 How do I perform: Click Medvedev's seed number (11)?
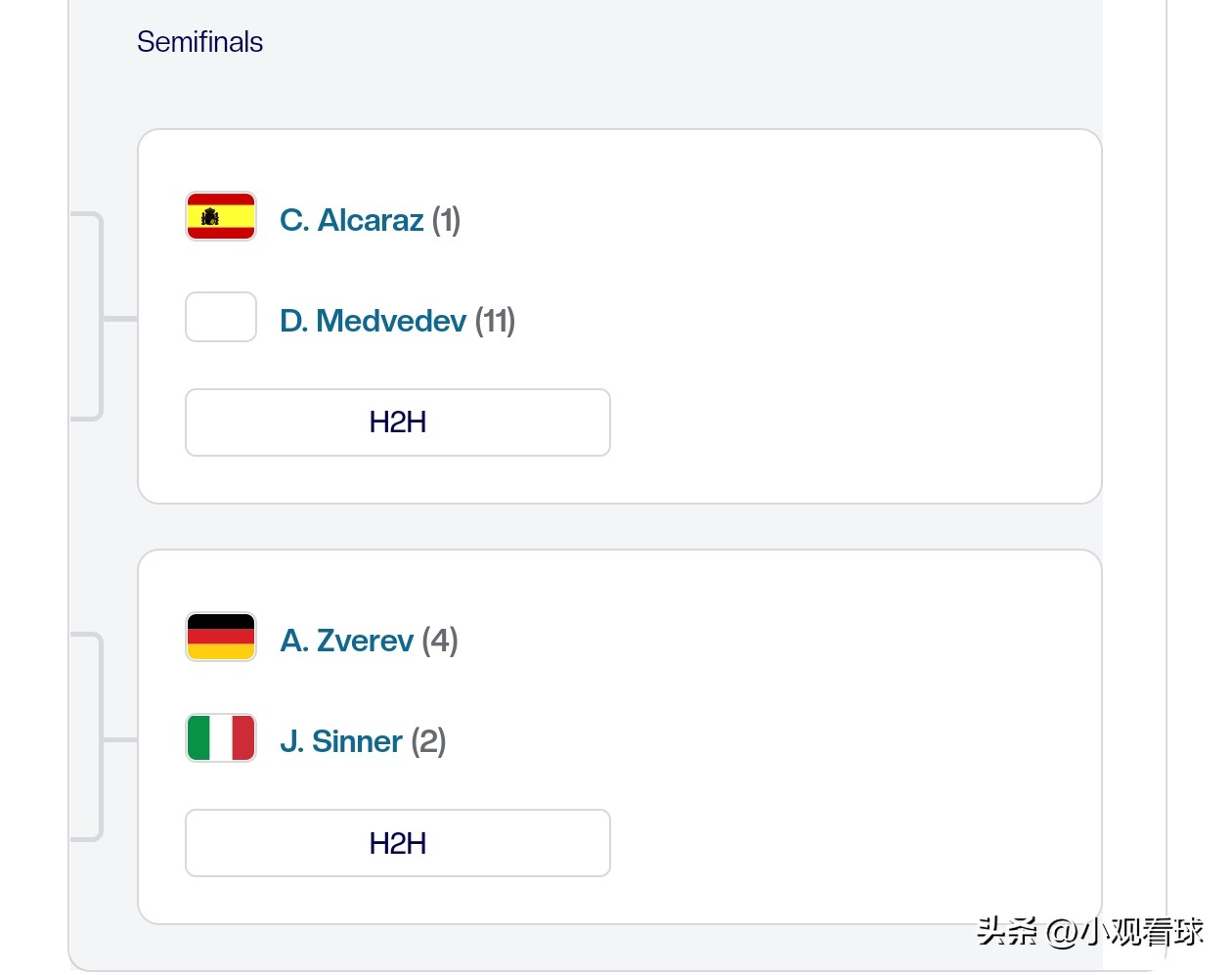pos(495,321)
